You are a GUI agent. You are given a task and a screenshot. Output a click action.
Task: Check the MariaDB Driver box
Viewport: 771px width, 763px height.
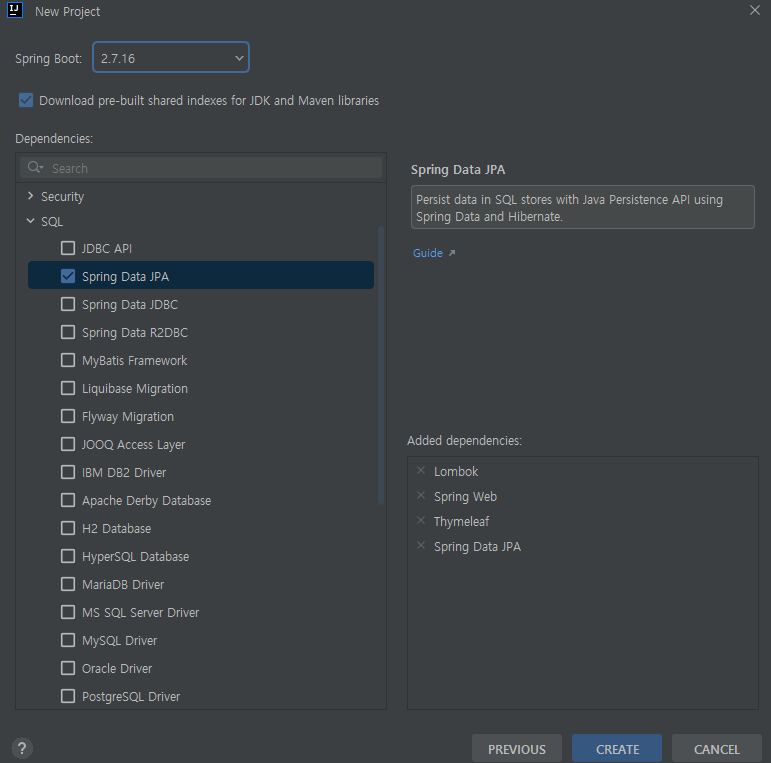(x=68, y=585)
